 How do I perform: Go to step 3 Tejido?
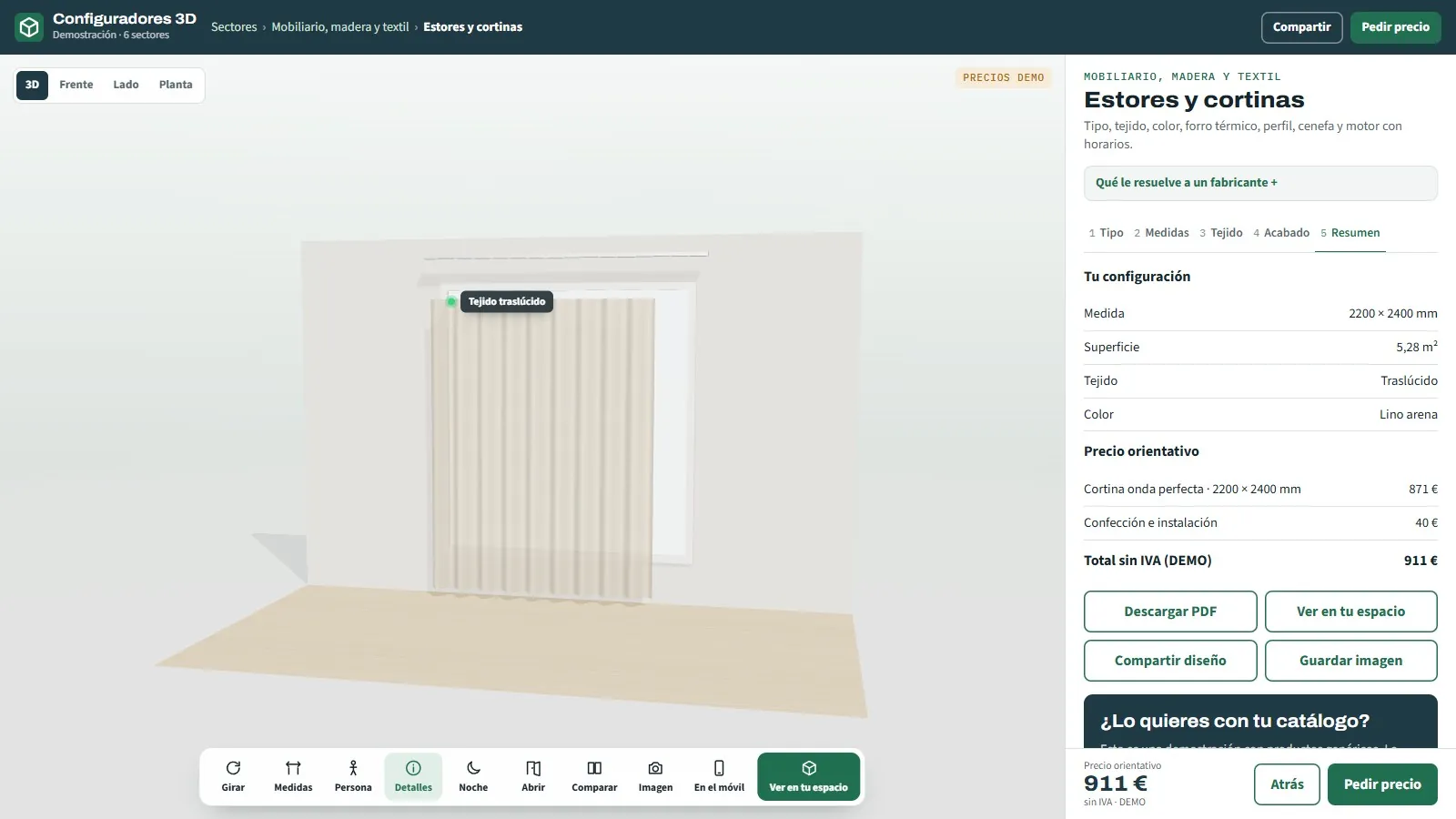coord(1220,233)
